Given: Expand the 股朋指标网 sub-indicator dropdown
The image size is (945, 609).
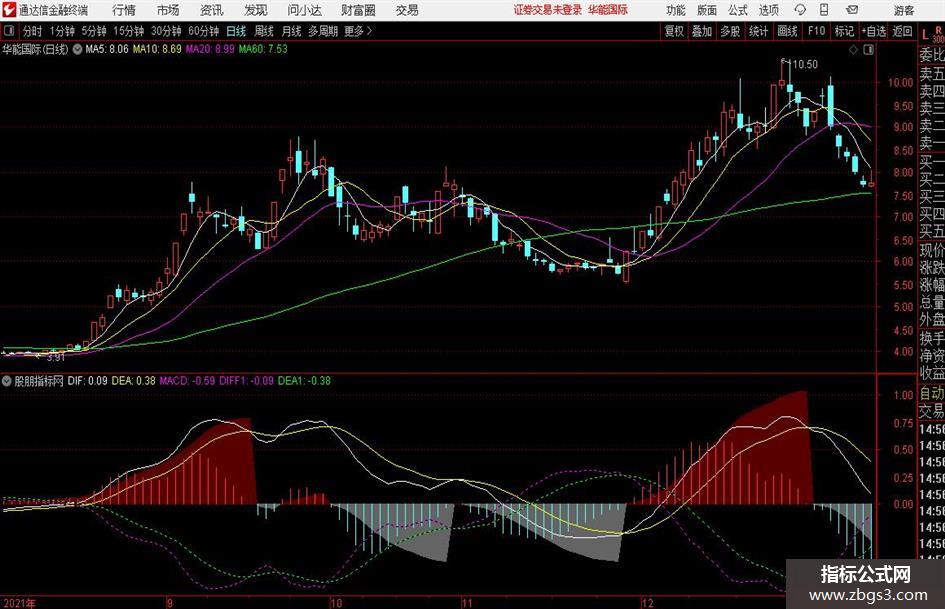Looking at the screenshot, I should 7,381.
